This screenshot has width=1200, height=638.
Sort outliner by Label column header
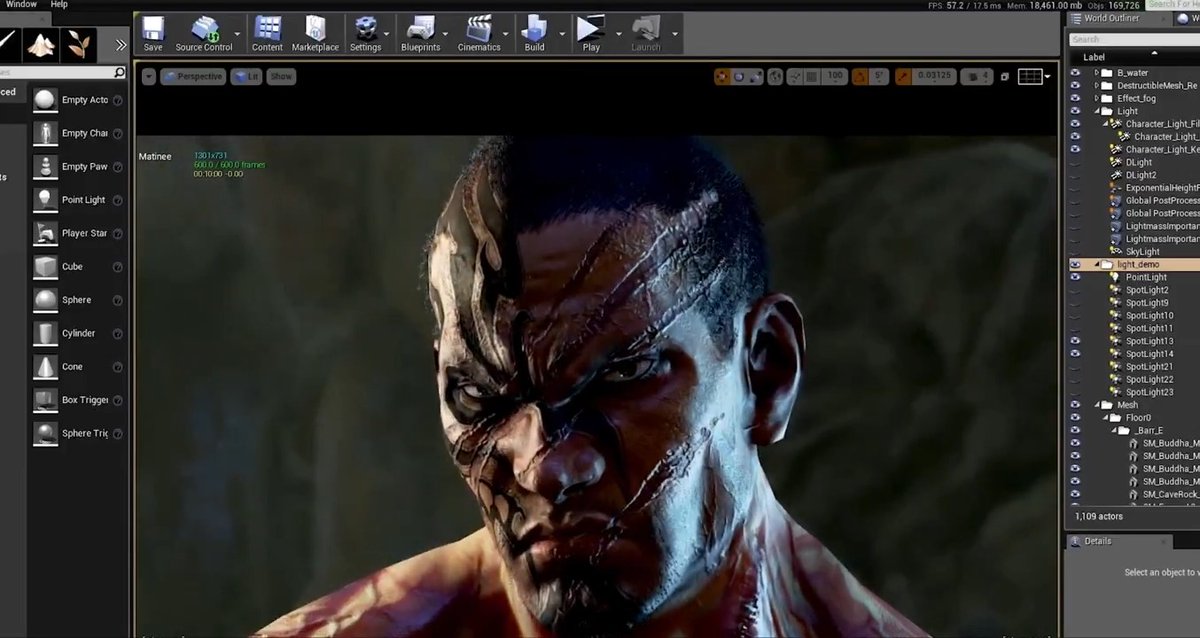tap(1094, 58)
